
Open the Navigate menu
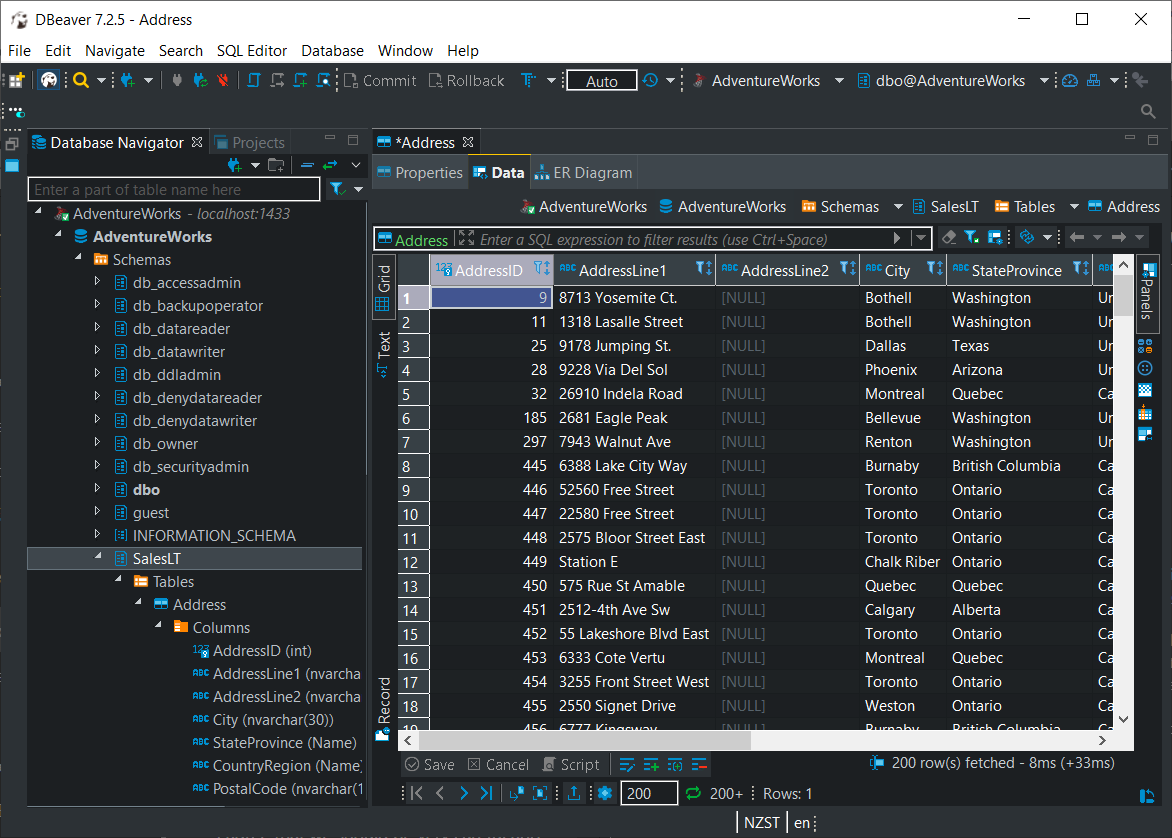pyautogui.click(x=114, y=51)
